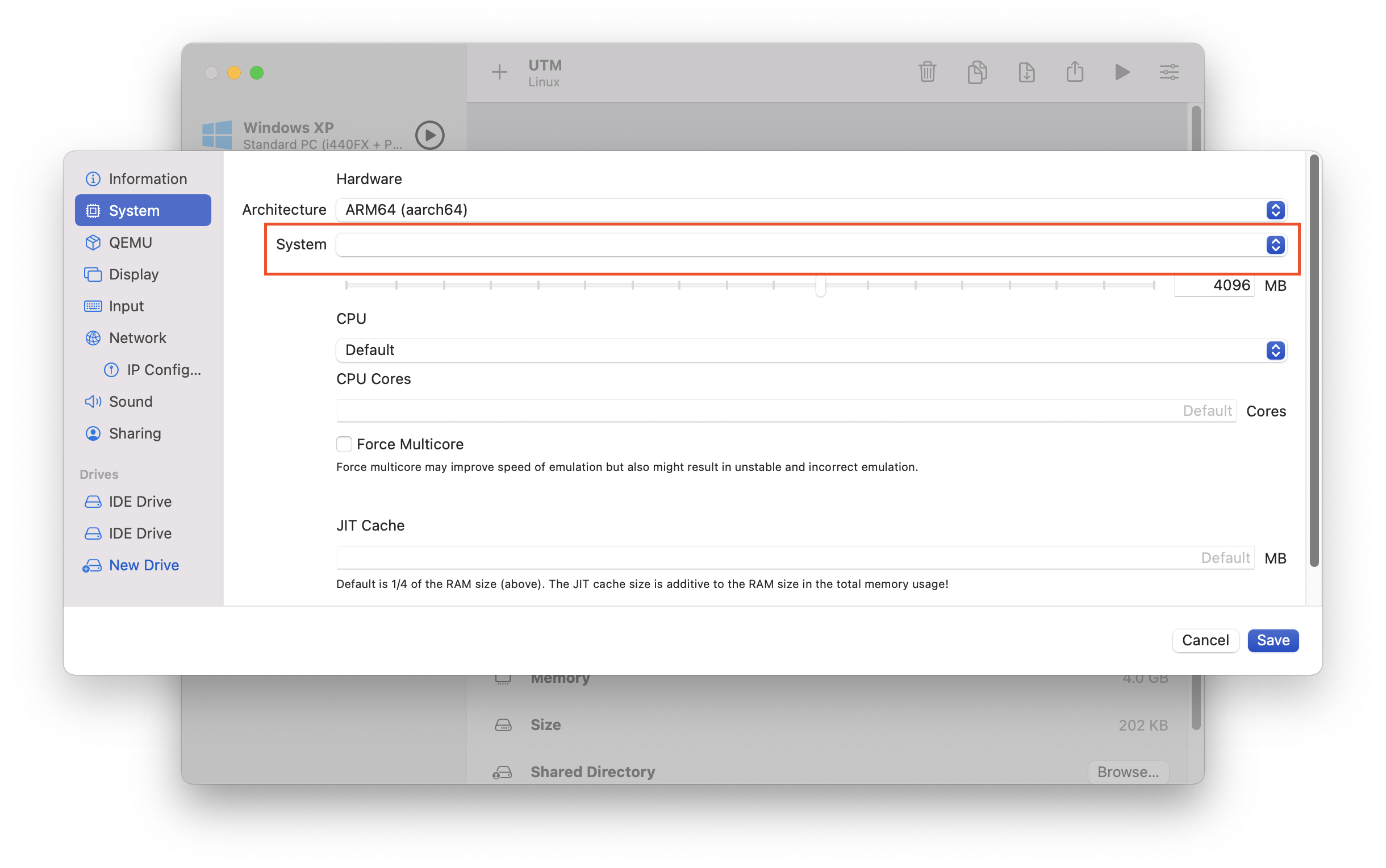The height and width of the screenshot is (868, 1386).
Task: Select New Drive in the Drives list
Action: point(144,565)
